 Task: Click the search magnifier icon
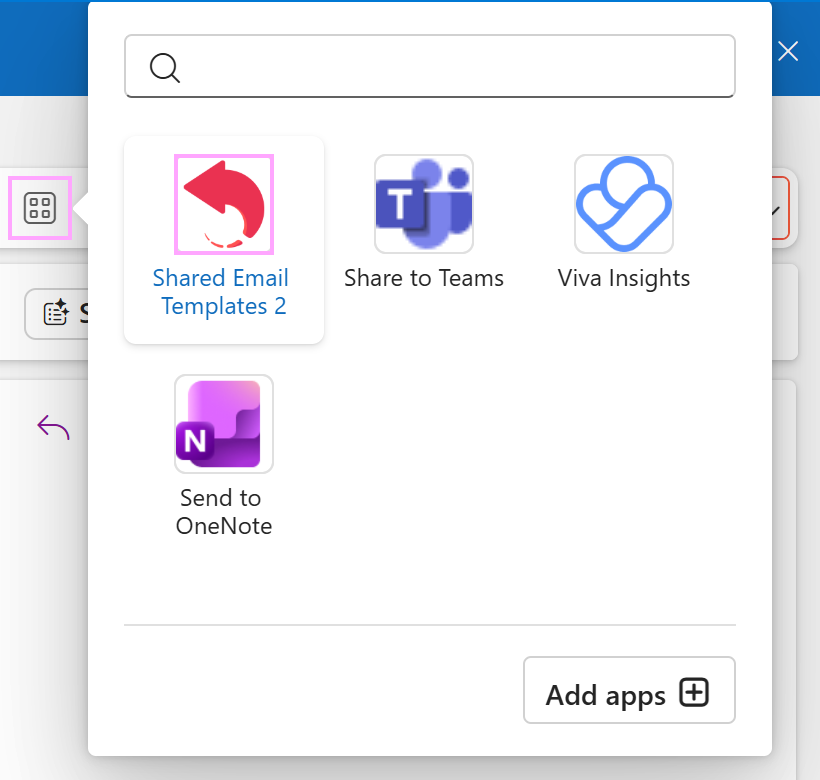click(x=164, y=67)
